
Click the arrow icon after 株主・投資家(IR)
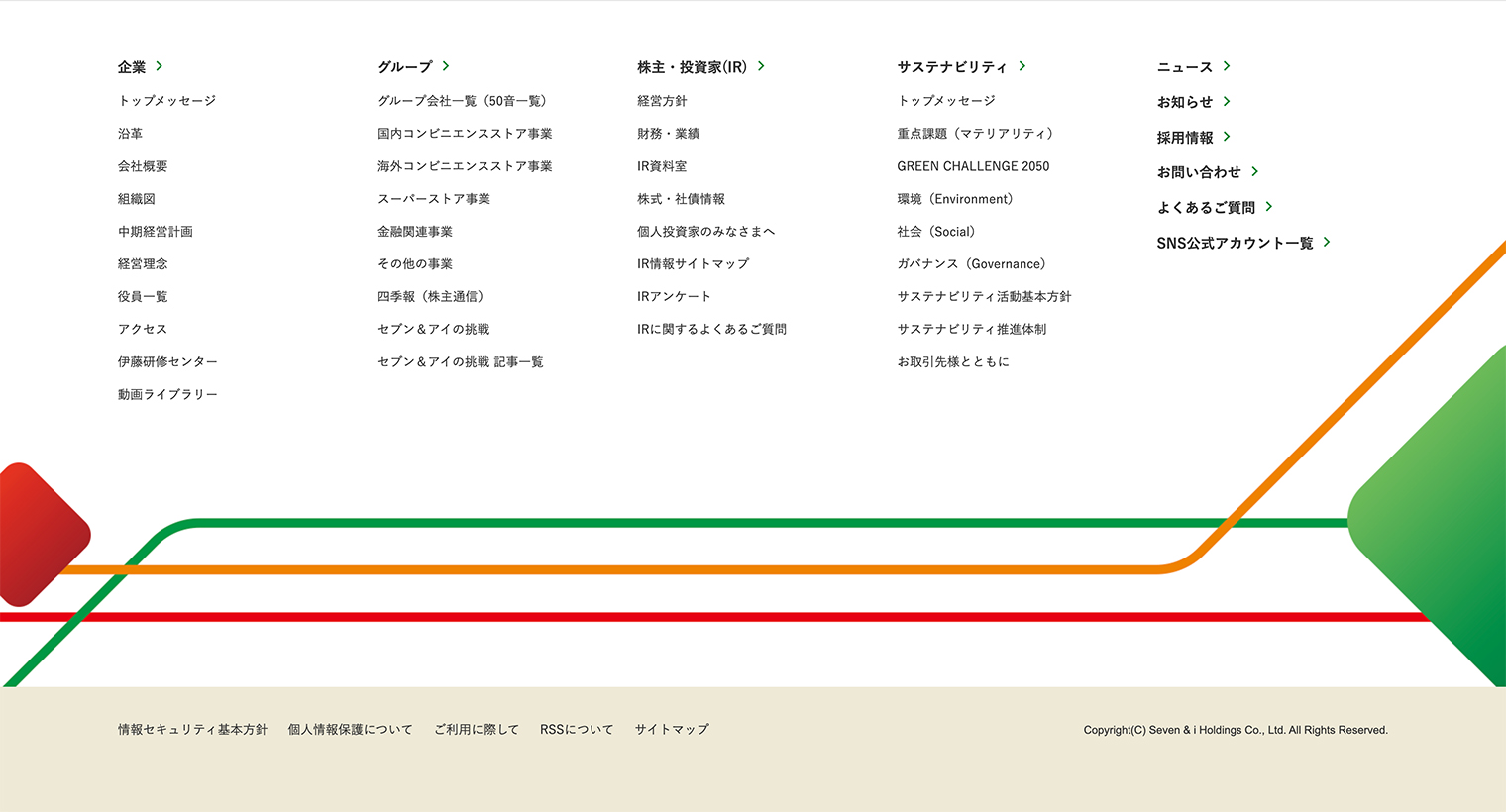761,66
